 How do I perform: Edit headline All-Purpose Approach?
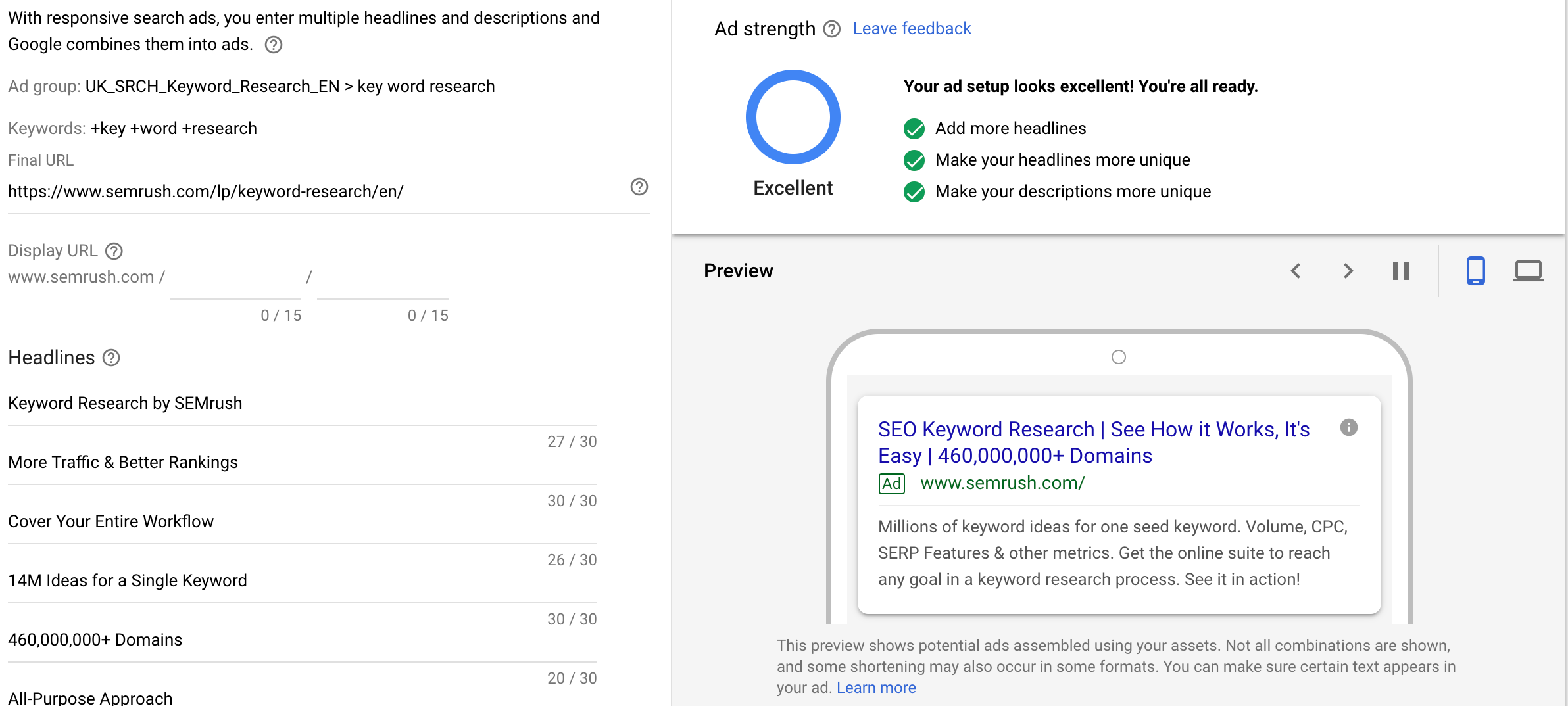coord(303,697)
